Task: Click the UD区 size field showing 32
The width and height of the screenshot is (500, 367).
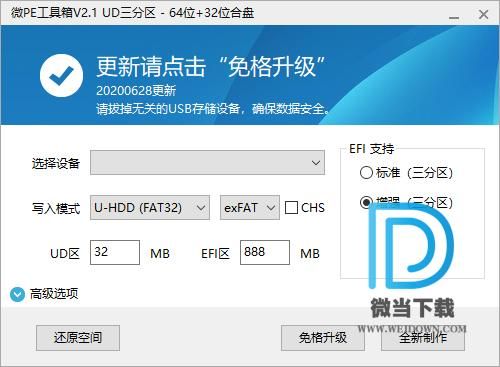Action: point(115,252)
